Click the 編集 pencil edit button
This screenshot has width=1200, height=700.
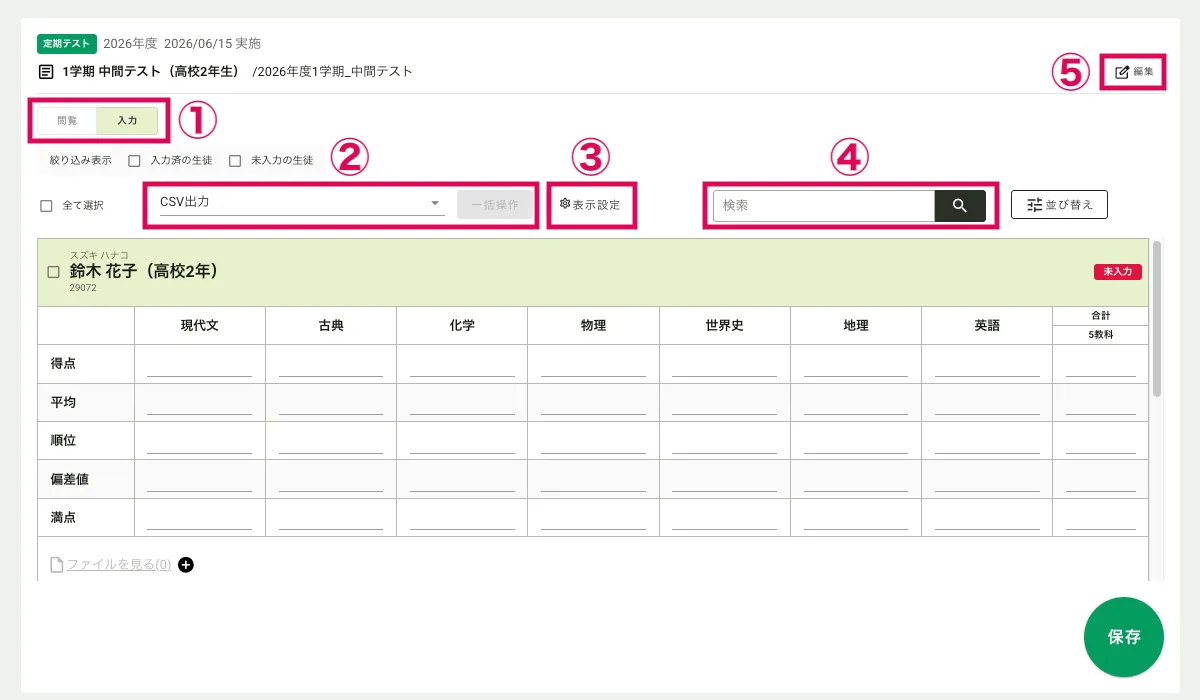click(x=1133, y=72)
